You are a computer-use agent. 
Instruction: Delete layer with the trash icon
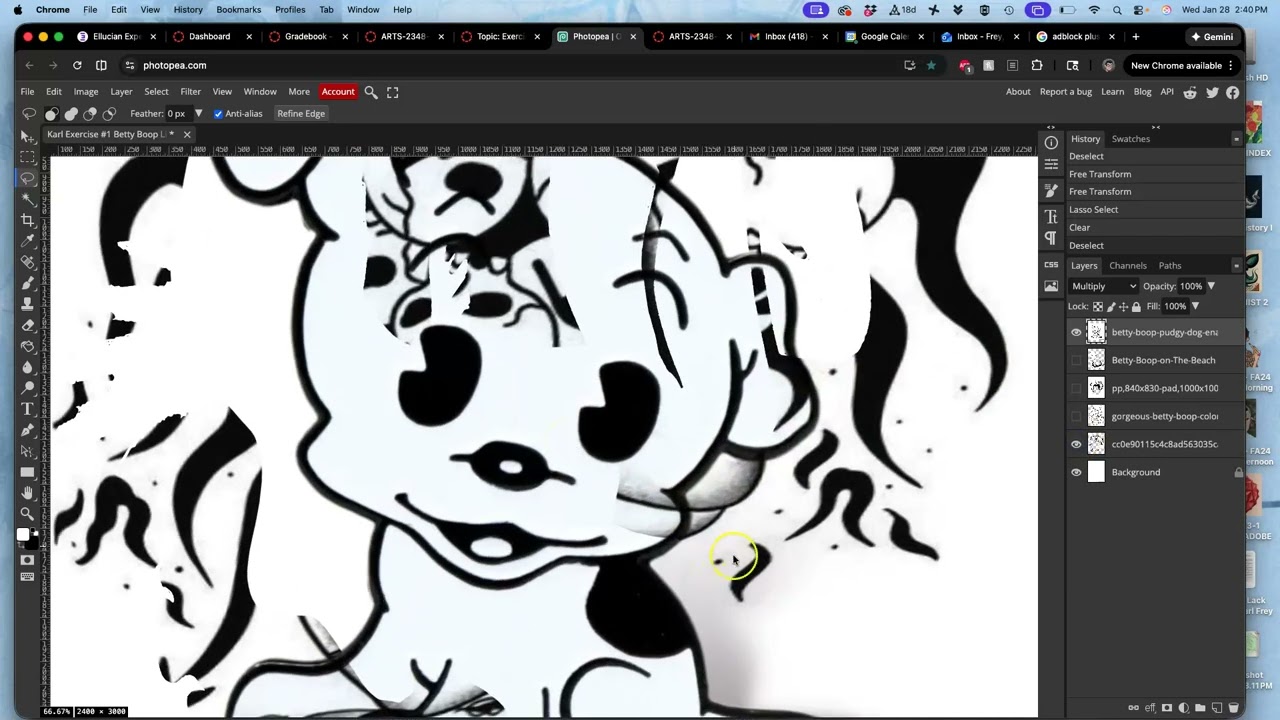click(1233, 708)
